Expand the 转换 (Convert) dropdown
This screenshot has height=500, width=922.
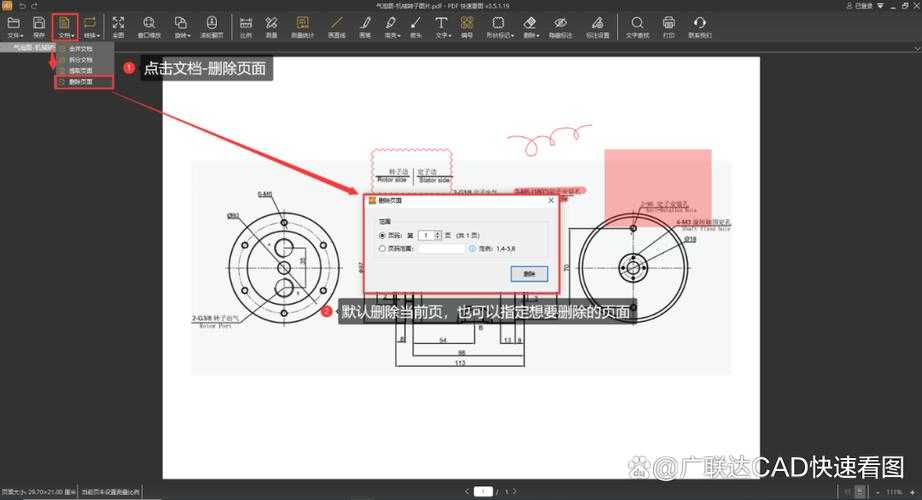pyautogui.click(x=91, y=26)
